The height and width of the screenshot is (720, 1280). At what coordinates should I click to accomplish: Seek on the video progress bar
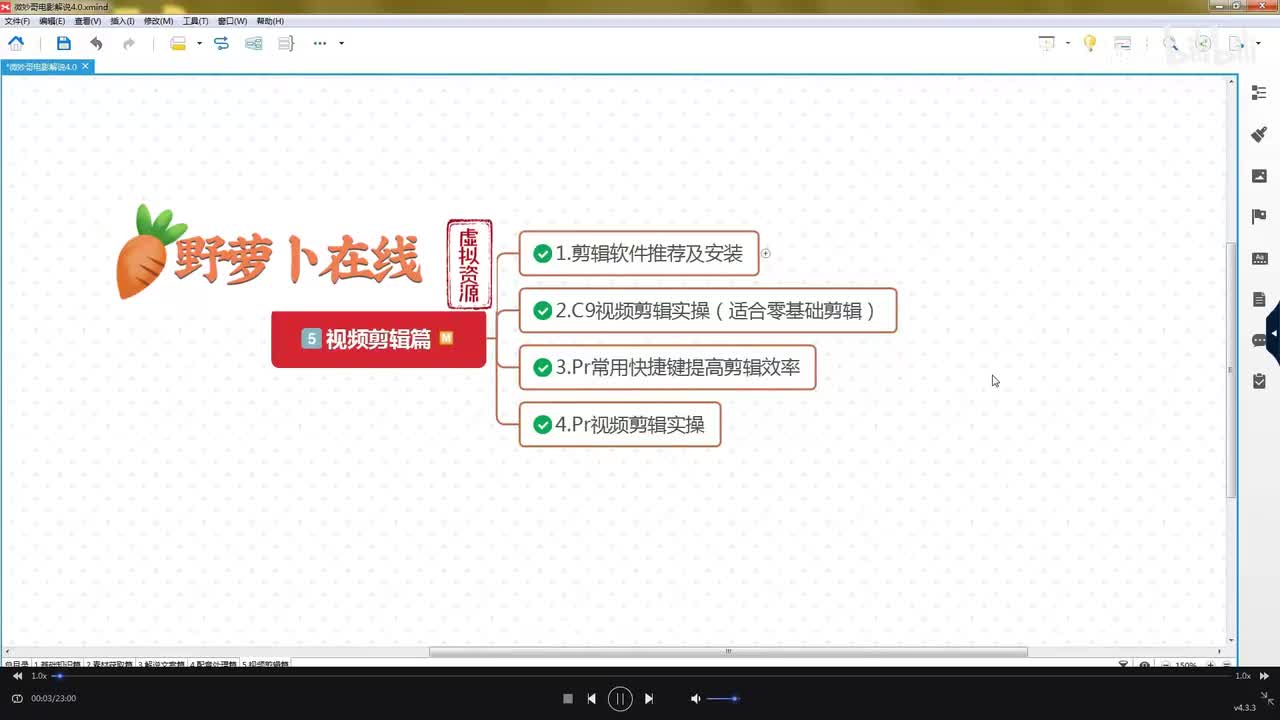pos(640,676)
